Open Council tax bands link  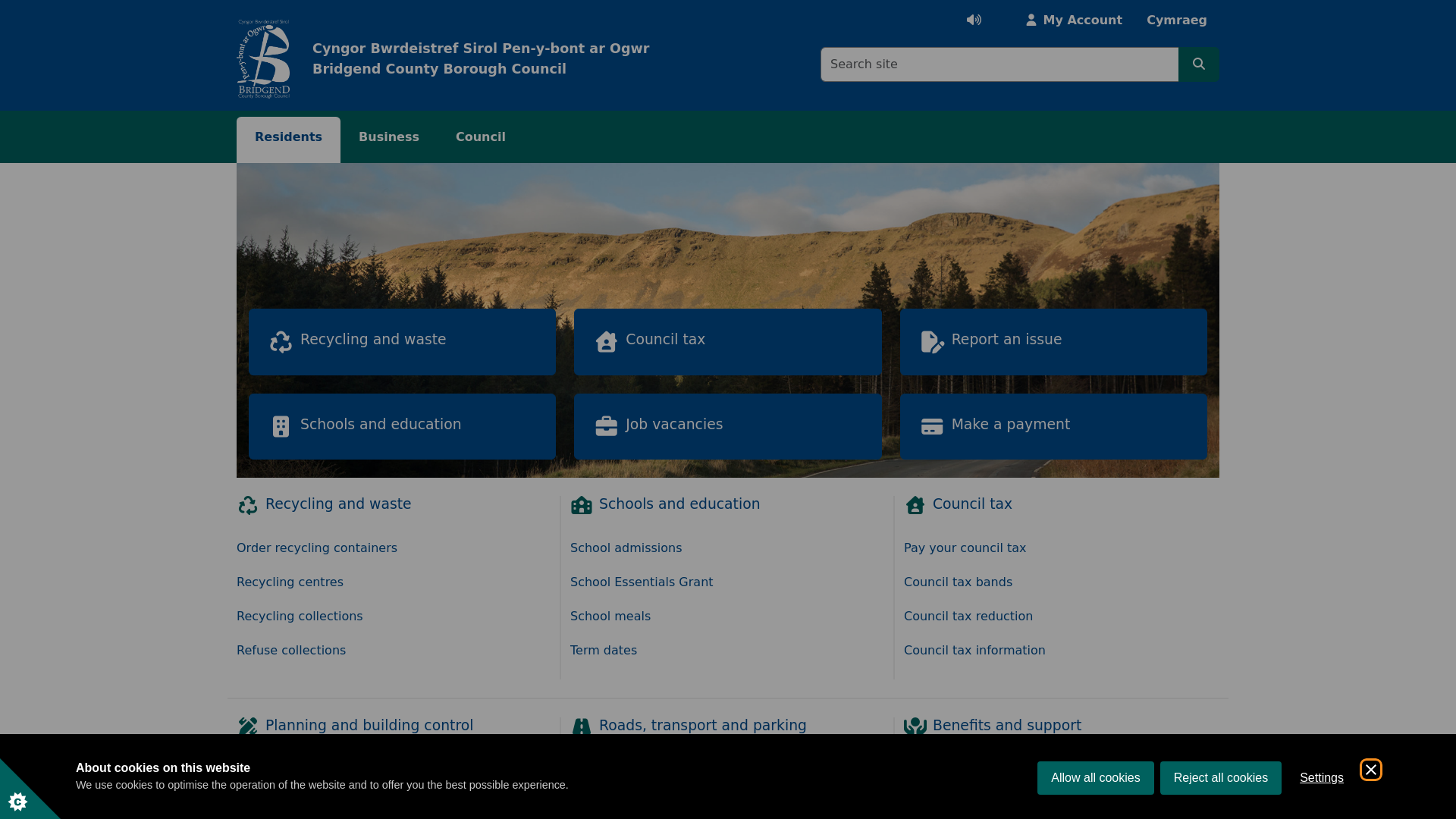(x=958, y=582)
